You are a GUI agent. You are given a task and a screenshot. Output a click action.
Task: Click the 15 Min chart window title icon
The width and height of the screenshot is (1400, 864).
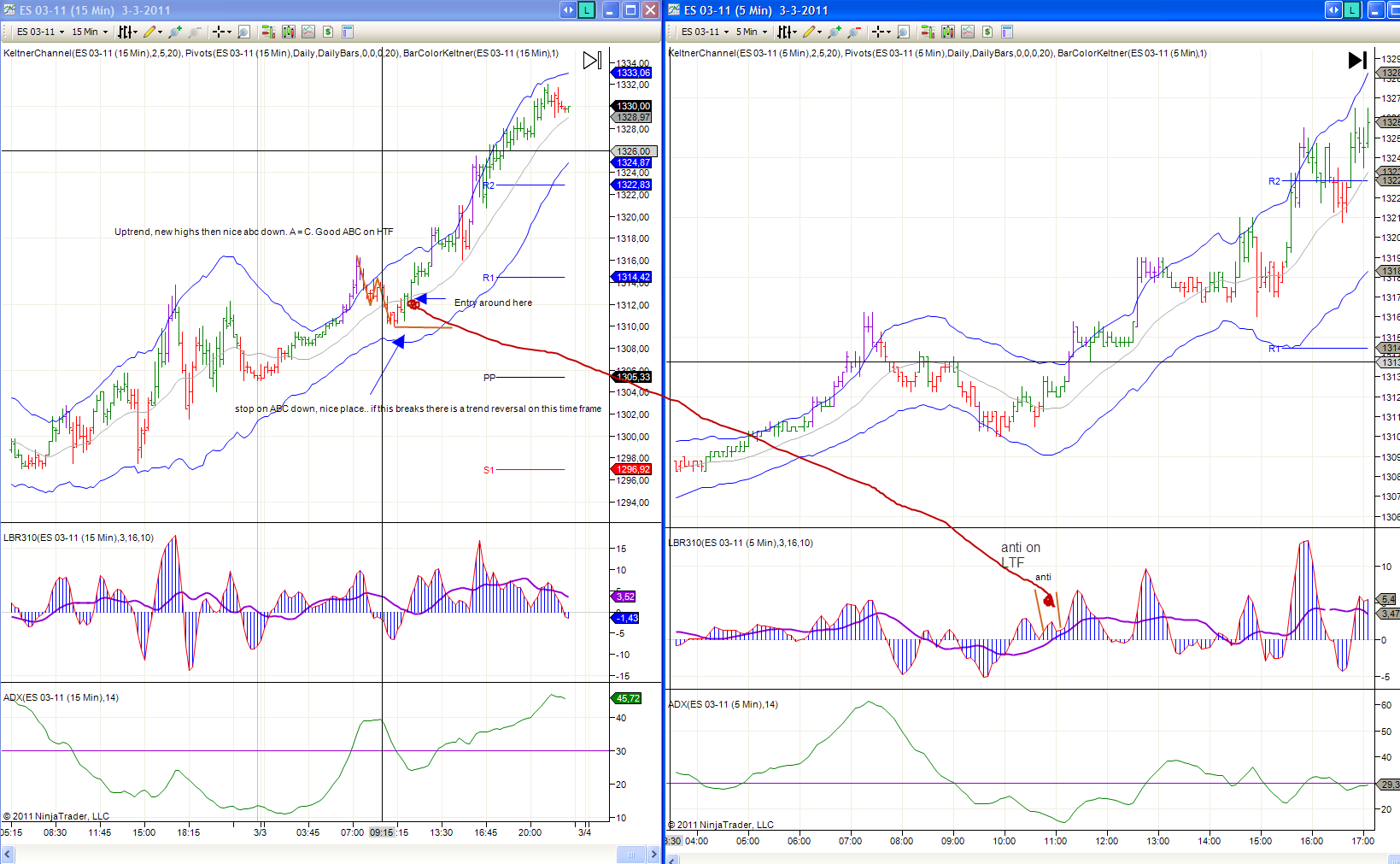(x=10, y=10)
